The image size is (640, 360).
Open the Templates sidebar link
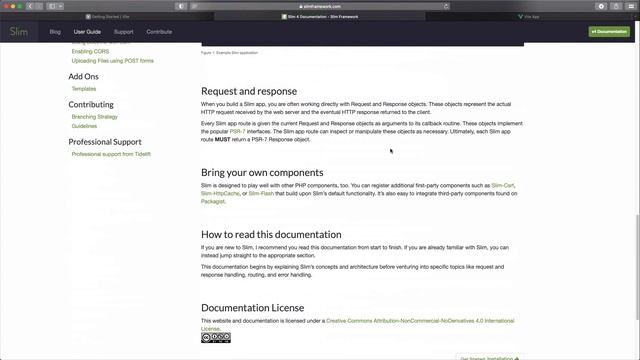(84, 89)
